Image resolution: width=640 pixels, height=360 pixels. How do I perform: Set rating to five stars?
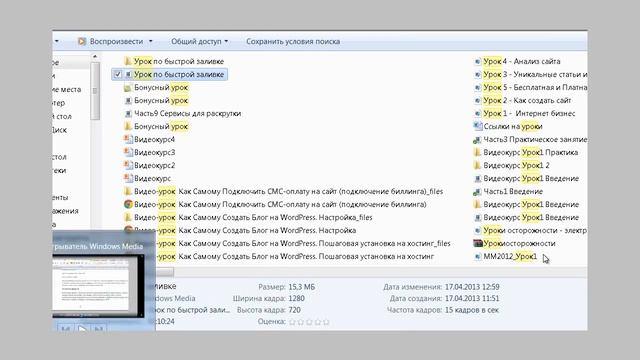point(326,322)
